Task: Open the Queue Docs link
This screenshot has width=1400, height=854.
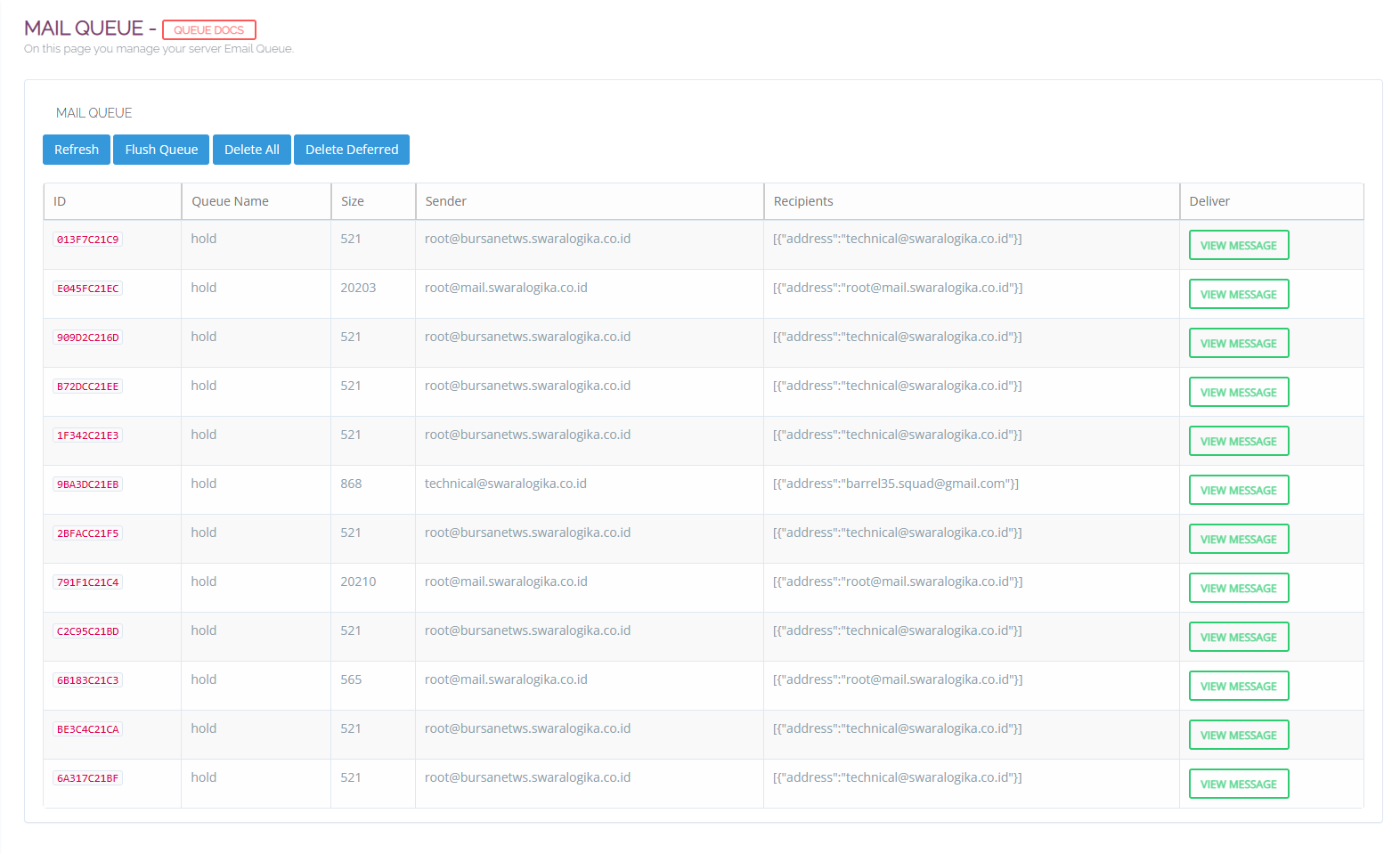Action: [x=209, y=29]
